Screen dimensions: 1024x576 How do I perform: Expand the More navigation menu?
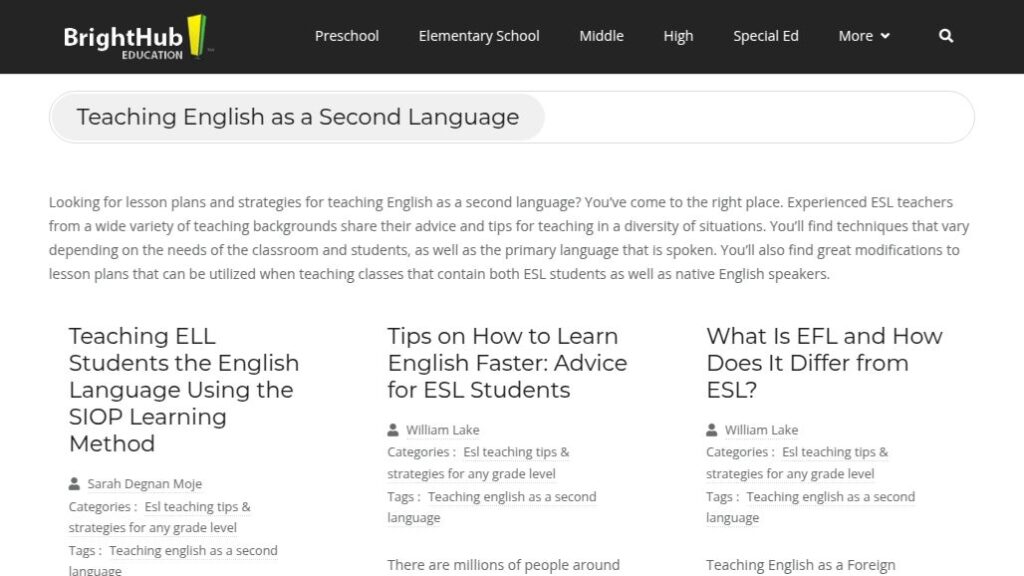[x=856, y=36]
